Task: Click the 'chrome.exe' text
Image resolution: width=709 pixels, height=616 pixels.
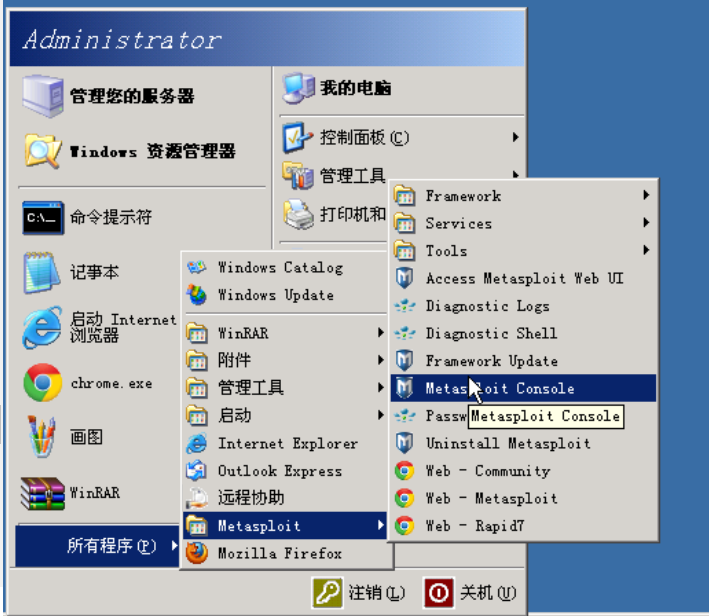Action: pos(111,384)
